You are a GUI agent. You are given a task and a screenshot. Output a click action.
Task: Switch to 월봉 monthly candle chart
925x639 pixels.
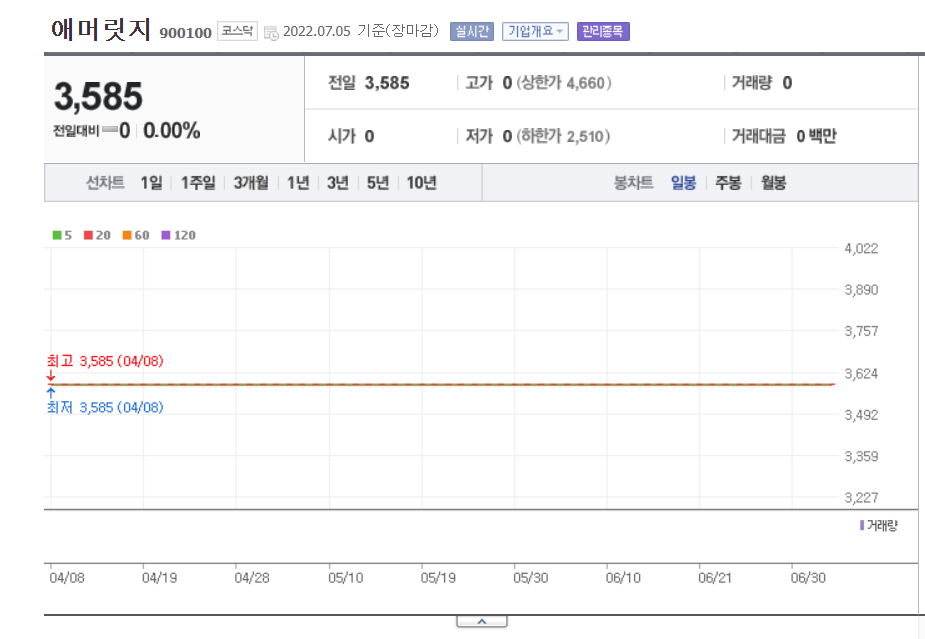tap(773, 183)
